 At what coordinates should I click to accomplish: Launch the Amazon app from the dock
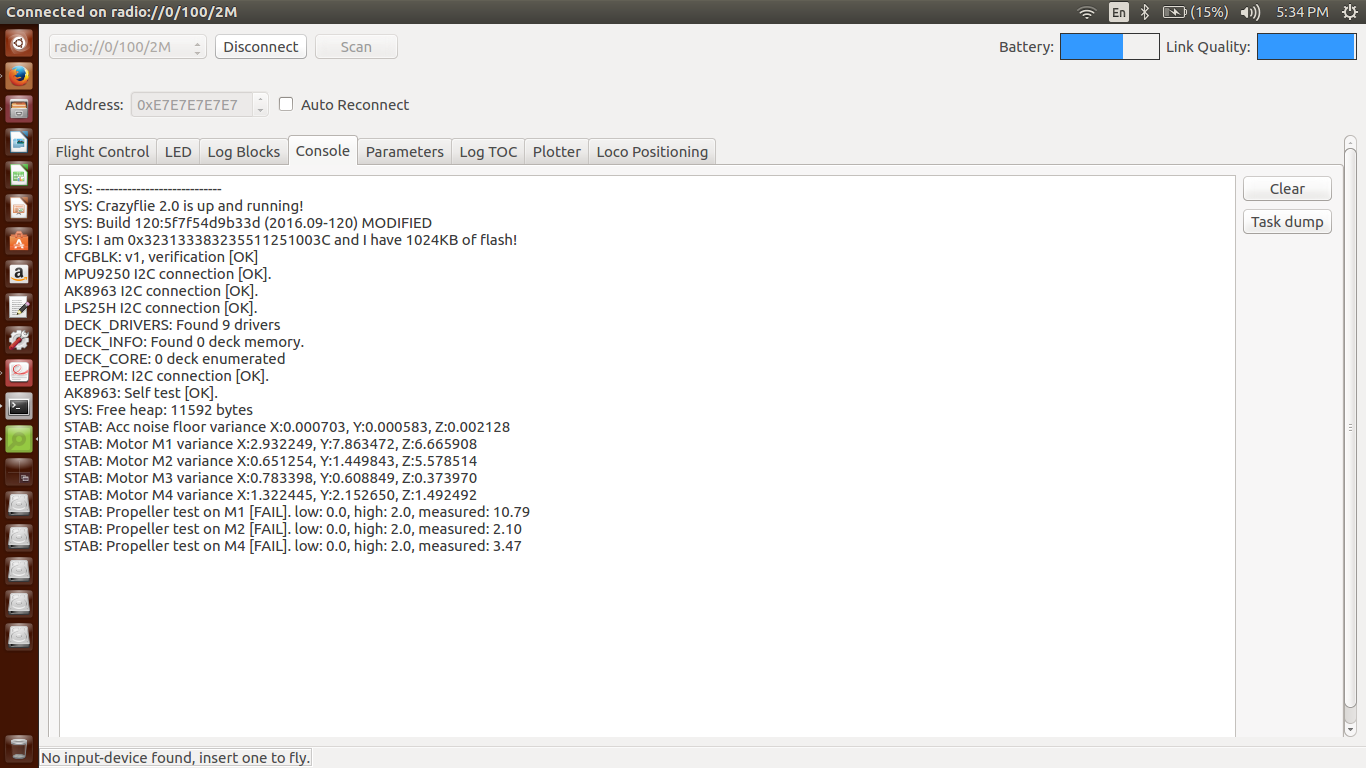19,274
